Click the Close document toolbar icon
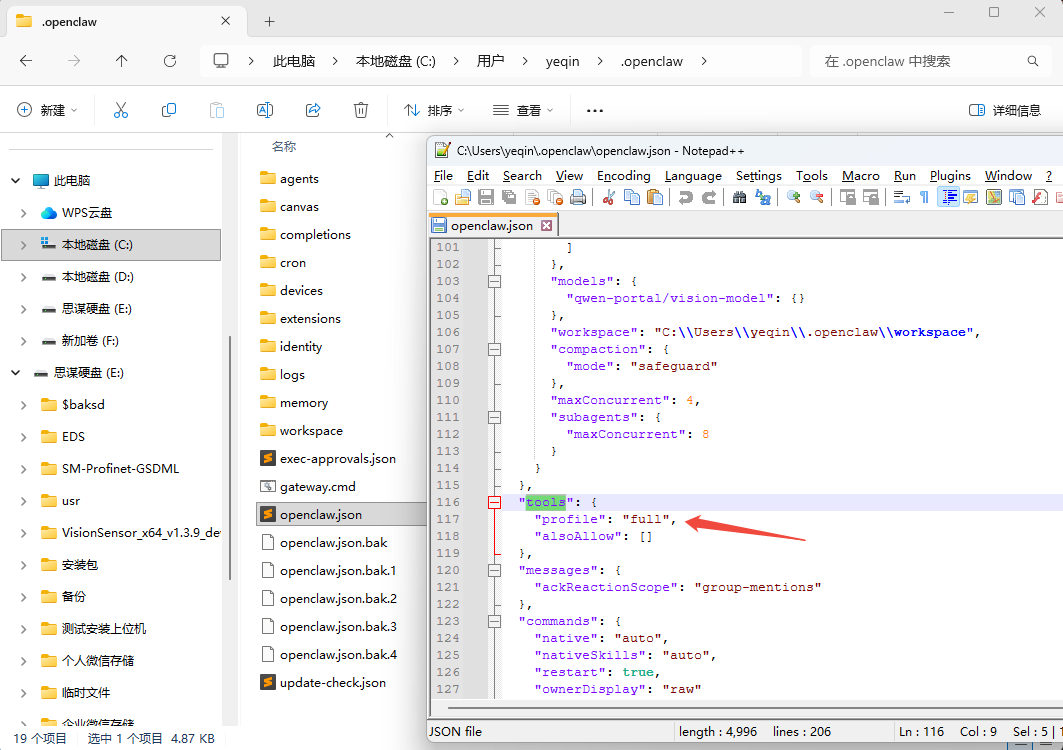This screenshot has width=1063, height=750. point(532,197)
